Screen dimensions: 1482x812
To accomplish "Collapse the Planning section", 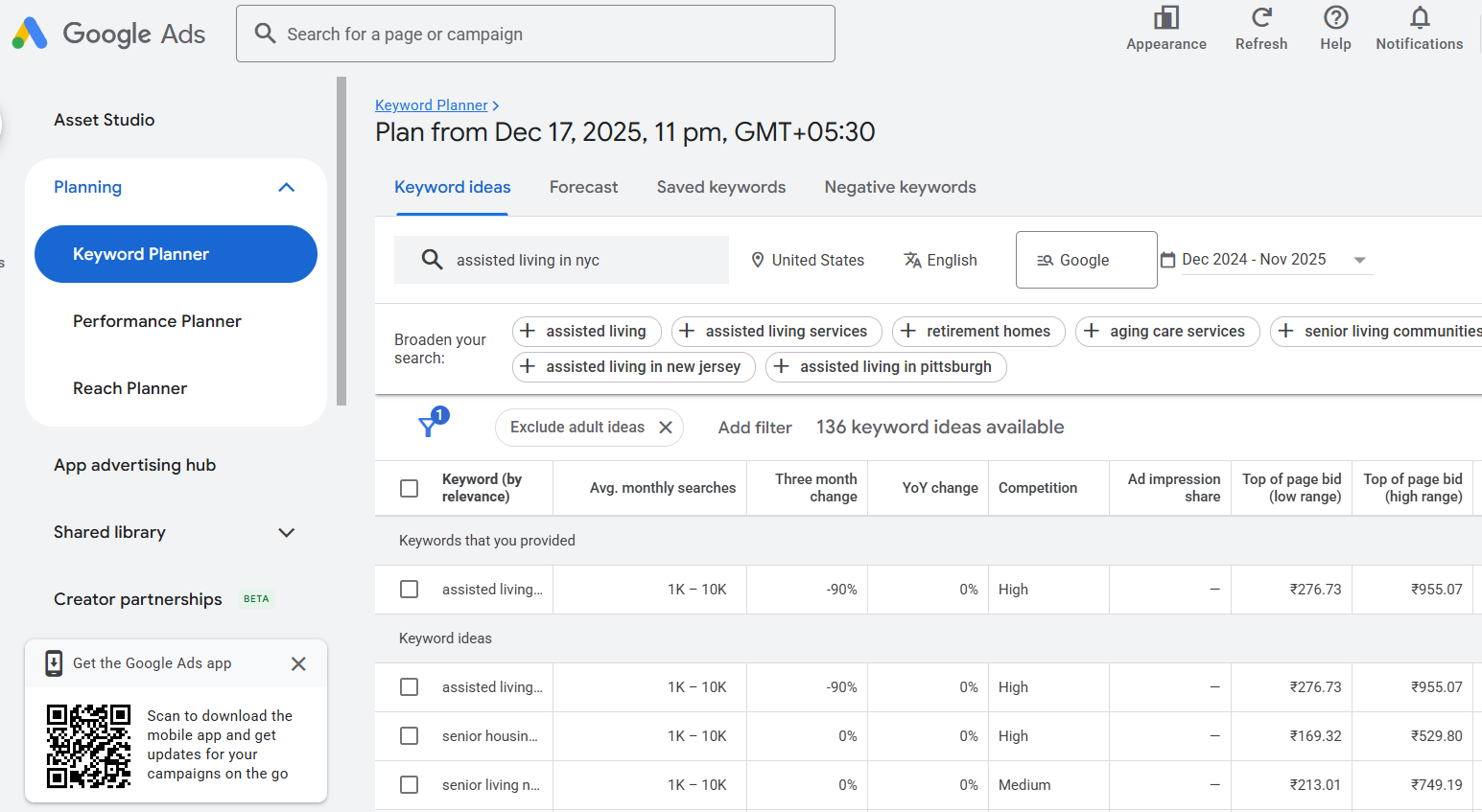I will 286,187.
